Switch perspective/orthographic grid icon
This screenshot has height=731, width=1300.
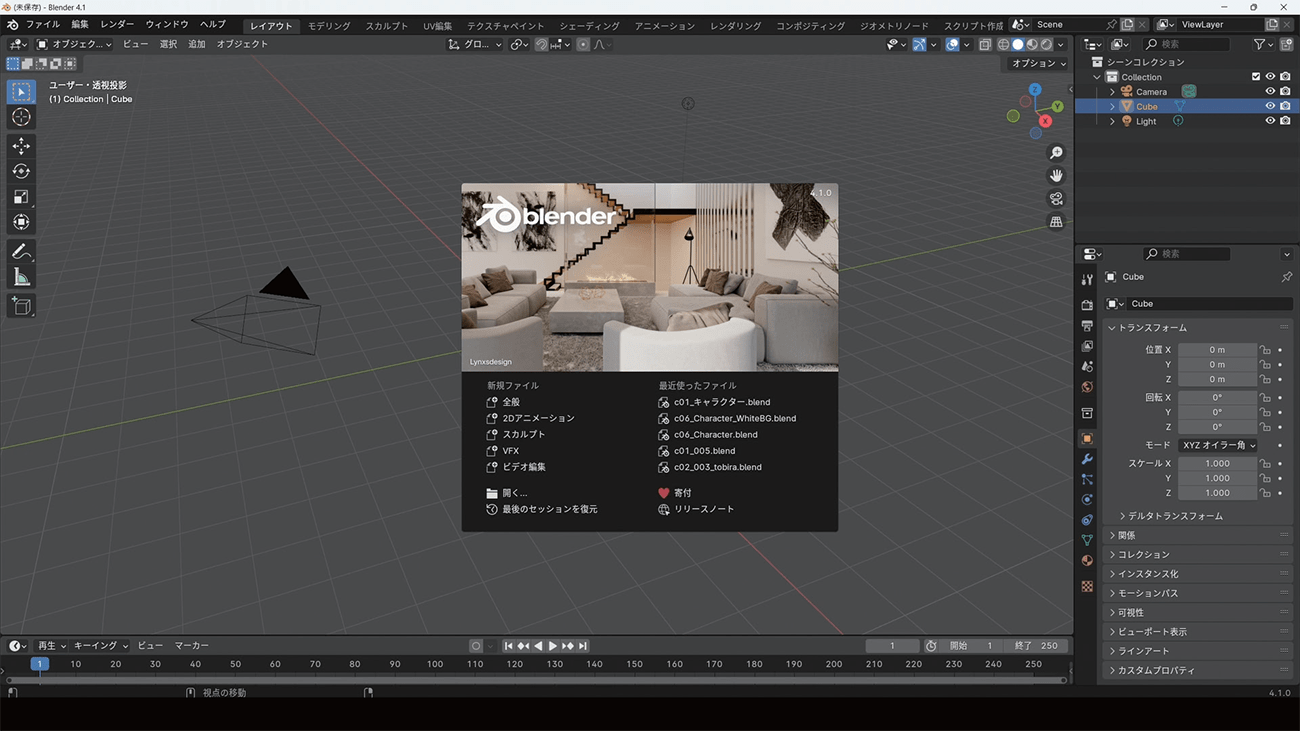tap(1056, 222)
